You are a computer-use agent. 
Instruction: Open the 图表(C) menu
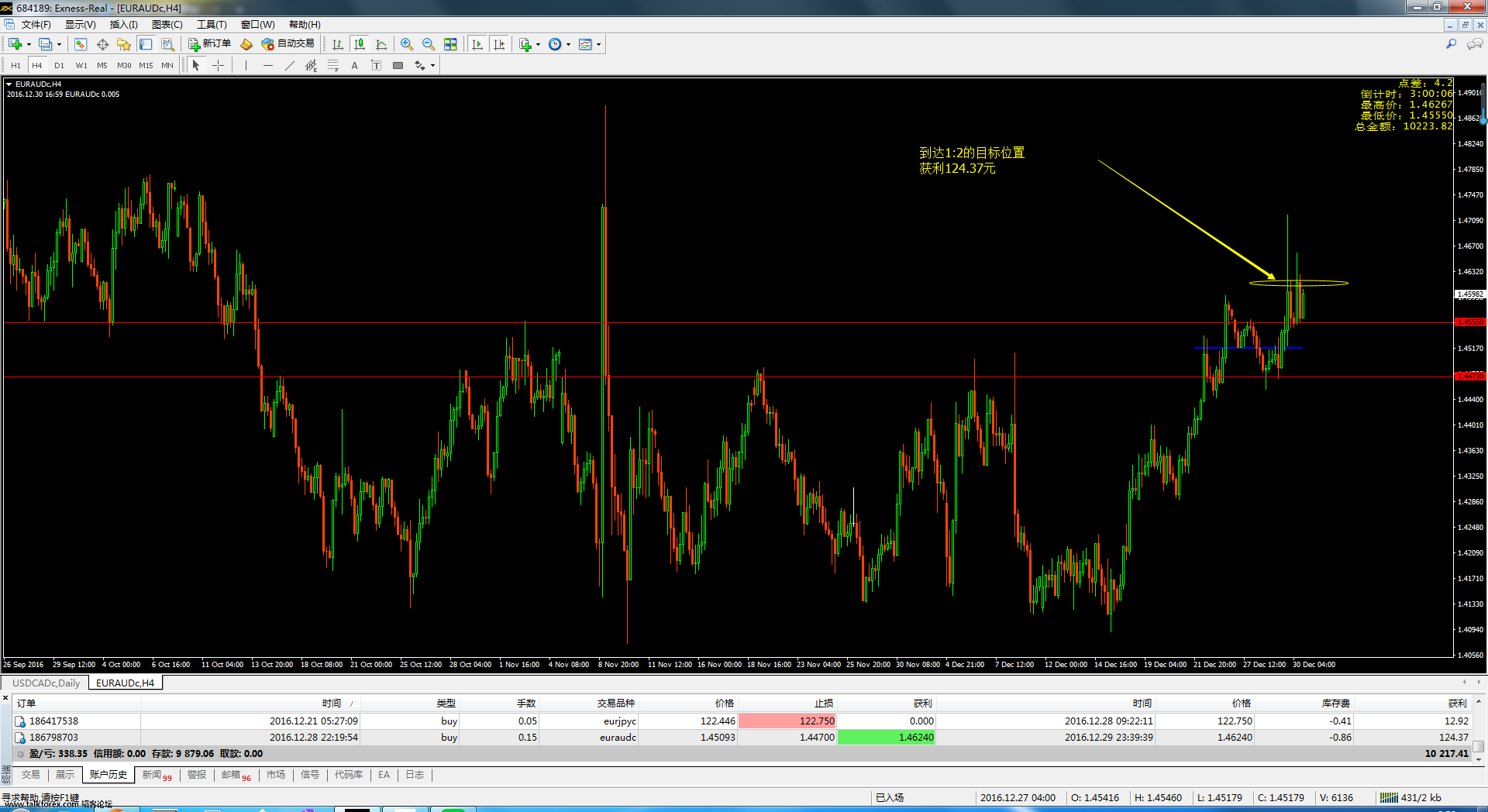(x=167, y=25)
